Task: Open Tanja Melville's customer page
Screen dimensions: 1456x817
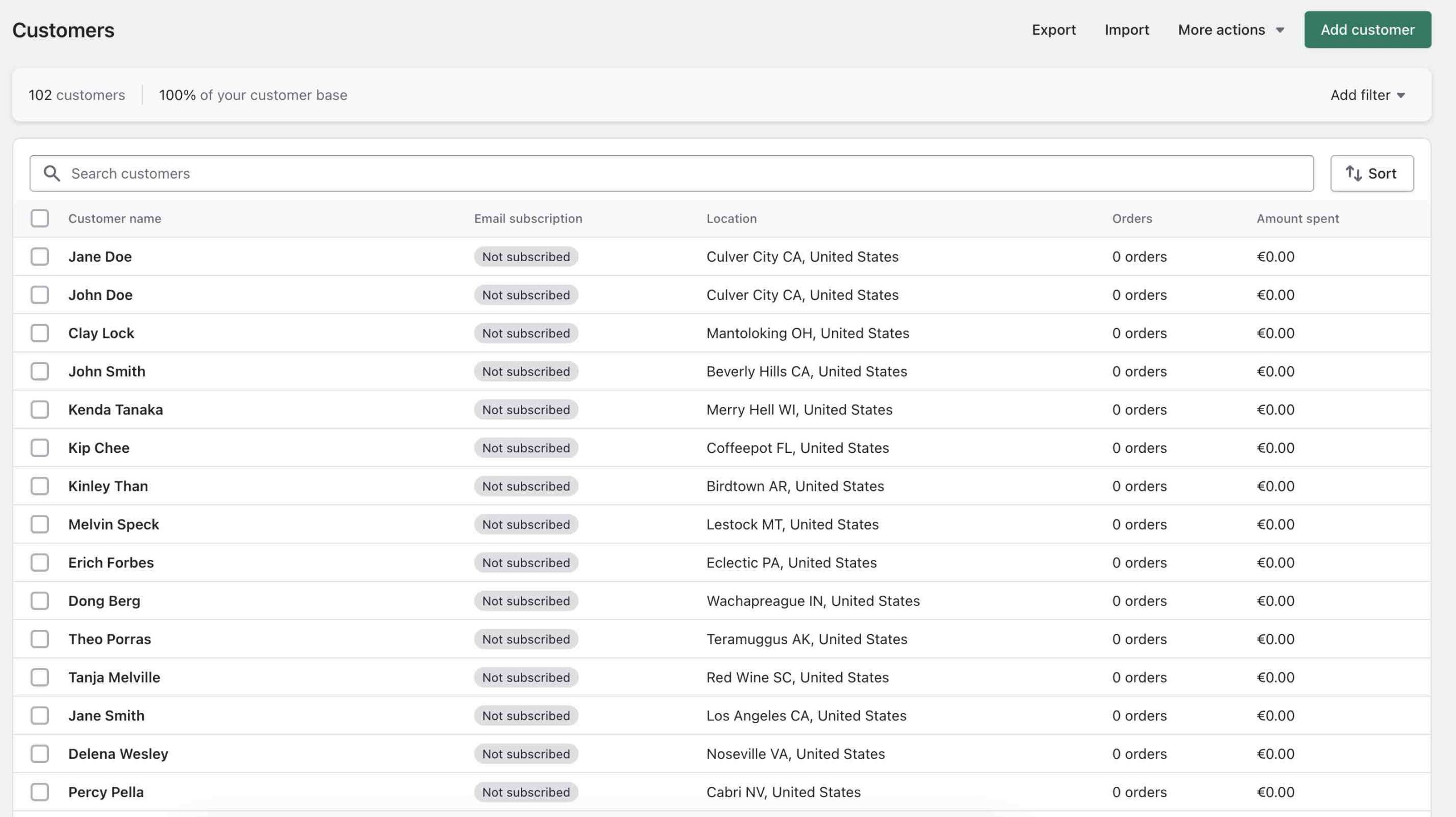Action: tap(114, 677)
